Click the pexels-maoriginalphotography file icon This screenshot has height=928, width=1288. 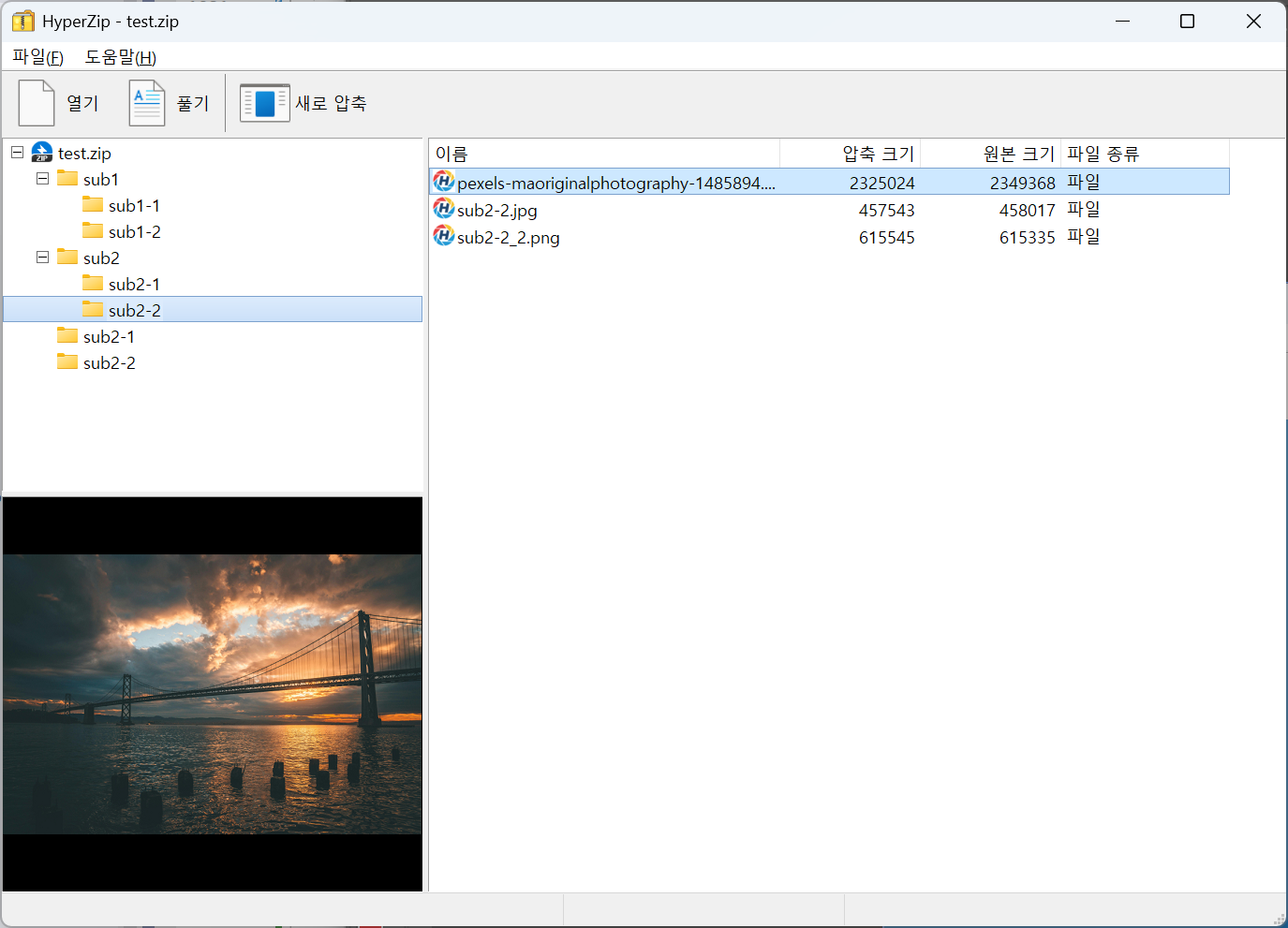444,182
